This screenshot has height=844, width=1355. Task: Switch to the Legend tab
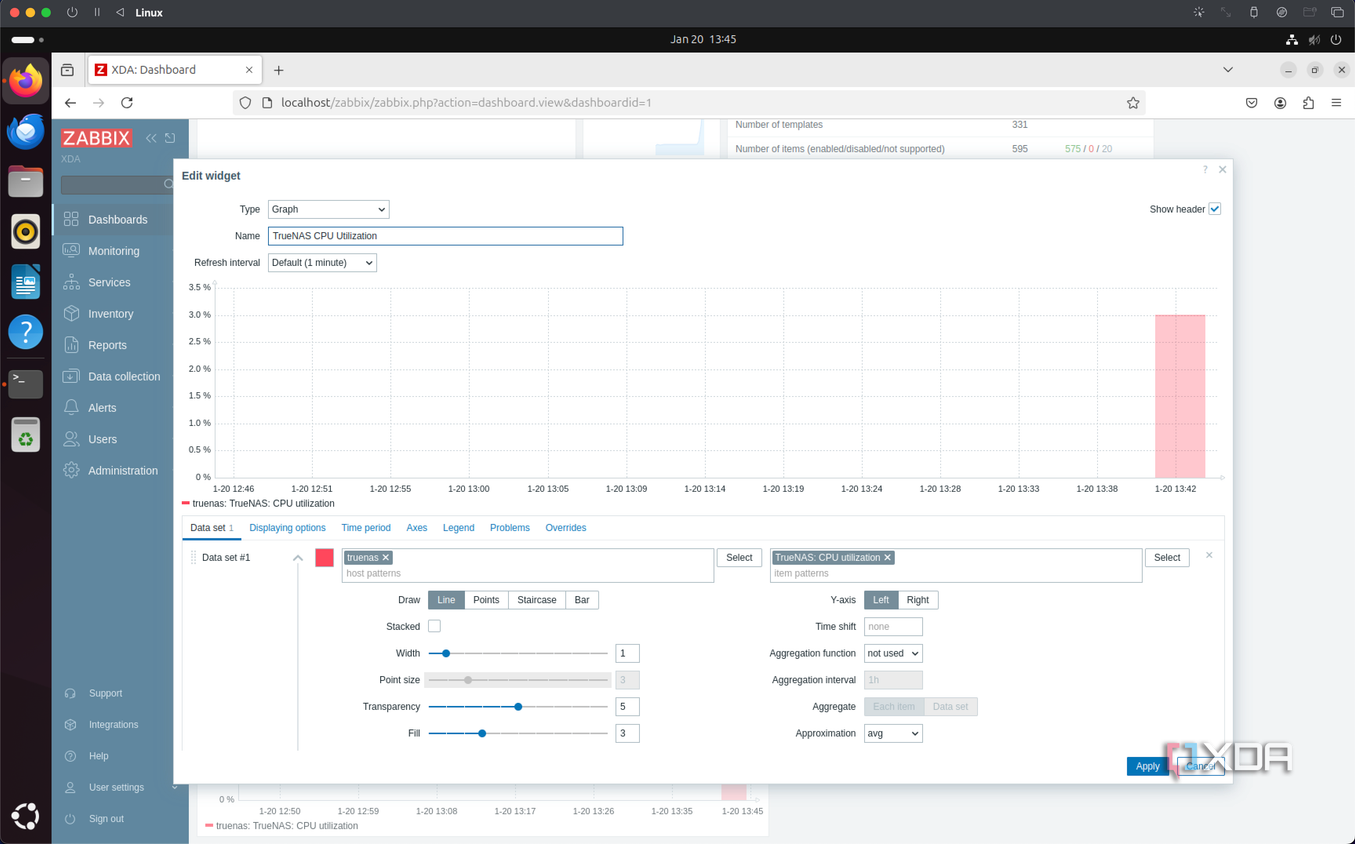point(458,528)
